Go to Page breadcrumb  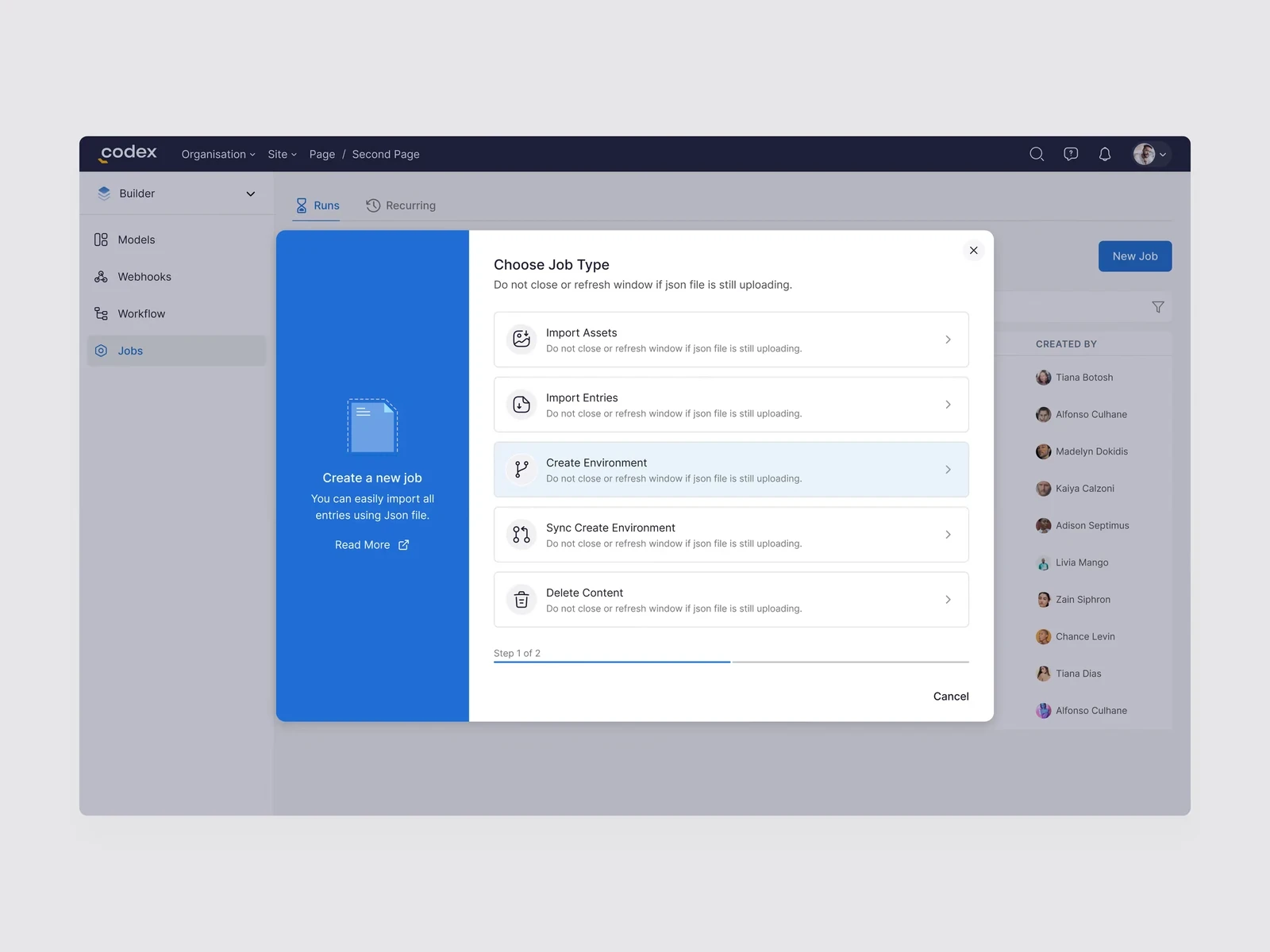tap(322, 154)
